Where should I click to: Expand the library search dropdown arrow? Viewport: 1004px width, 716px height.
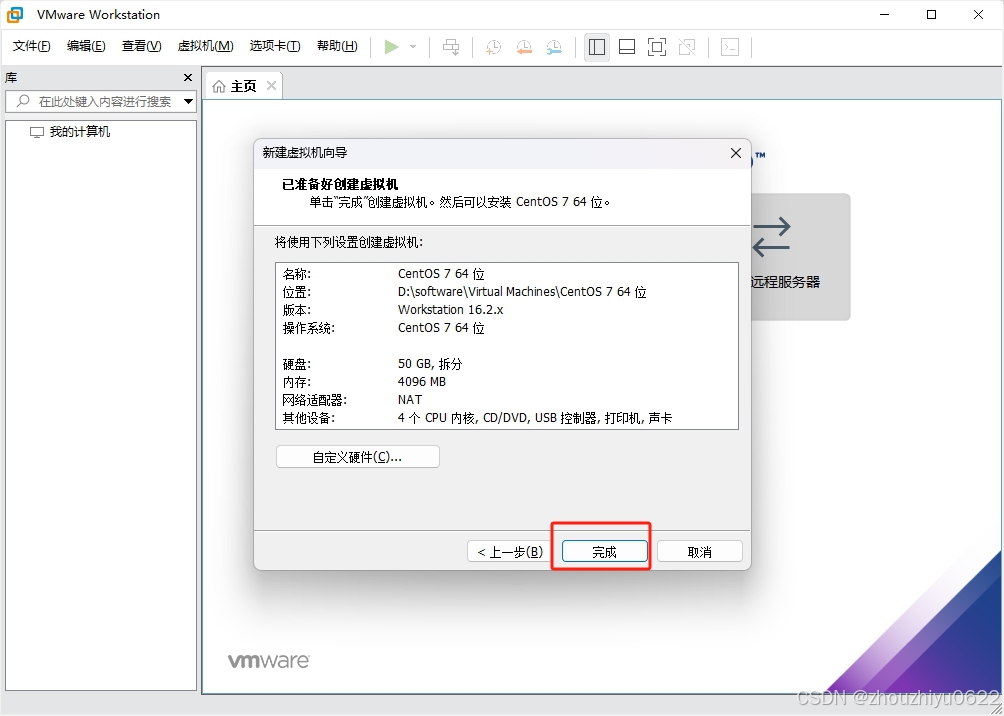pyautogui.click(x=188, y=101)
